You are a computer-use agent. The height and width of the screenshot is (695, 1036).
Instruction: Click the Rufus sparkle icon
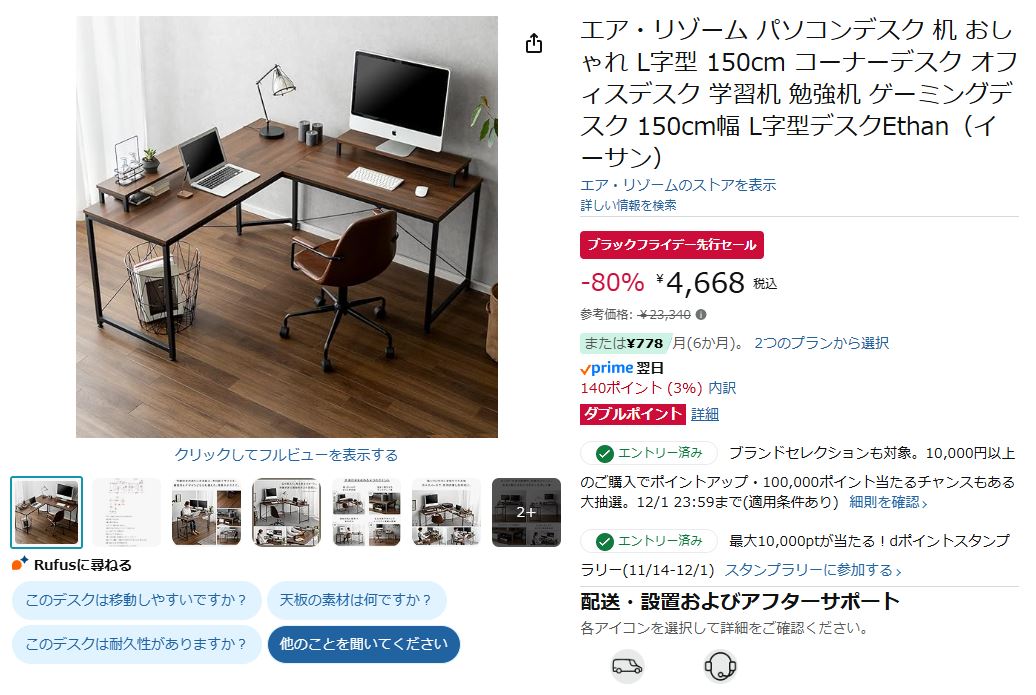(x=20, y=564)
